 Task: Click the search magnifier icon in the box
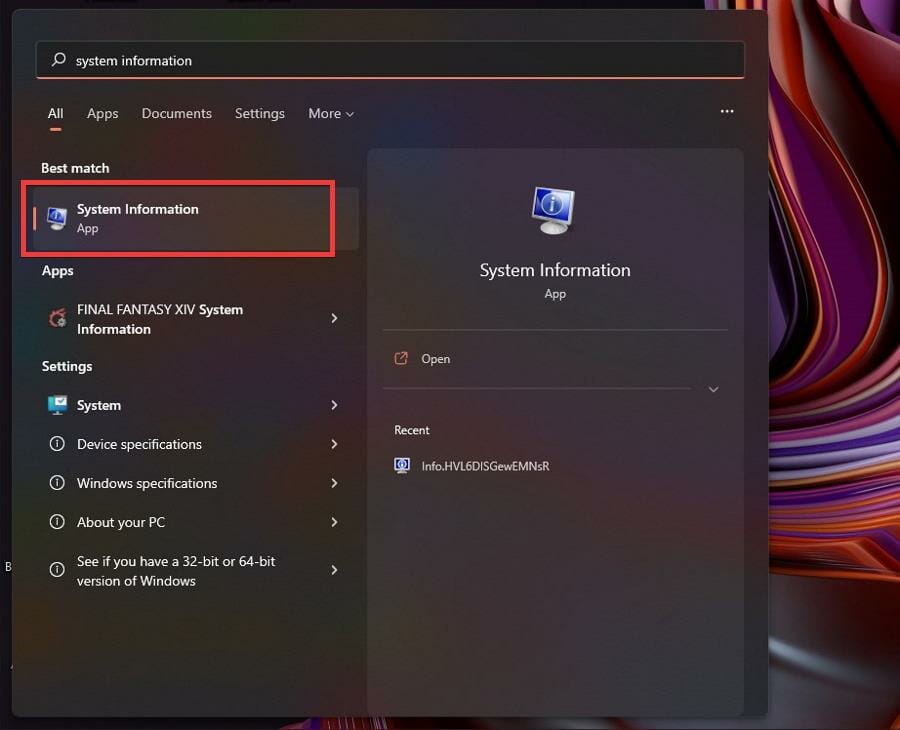pyautogui.click(x=58, y=60)
